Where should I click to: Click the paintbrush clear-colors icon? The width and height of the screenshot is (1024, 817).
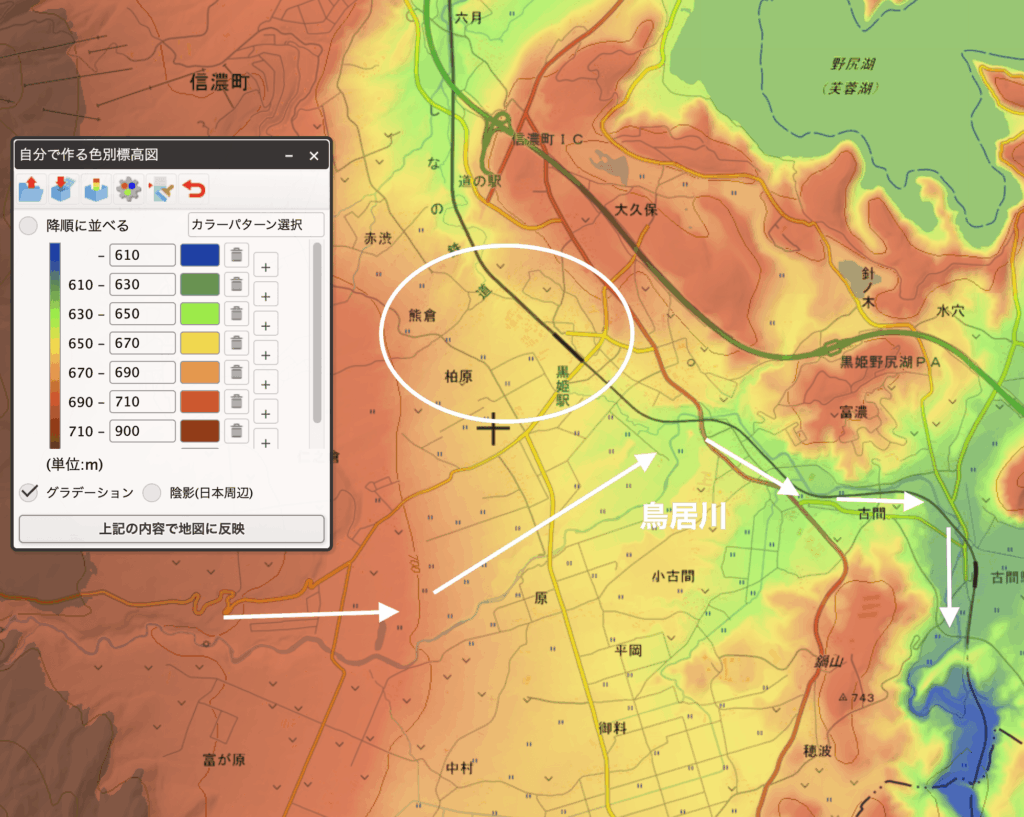[160, 188]
